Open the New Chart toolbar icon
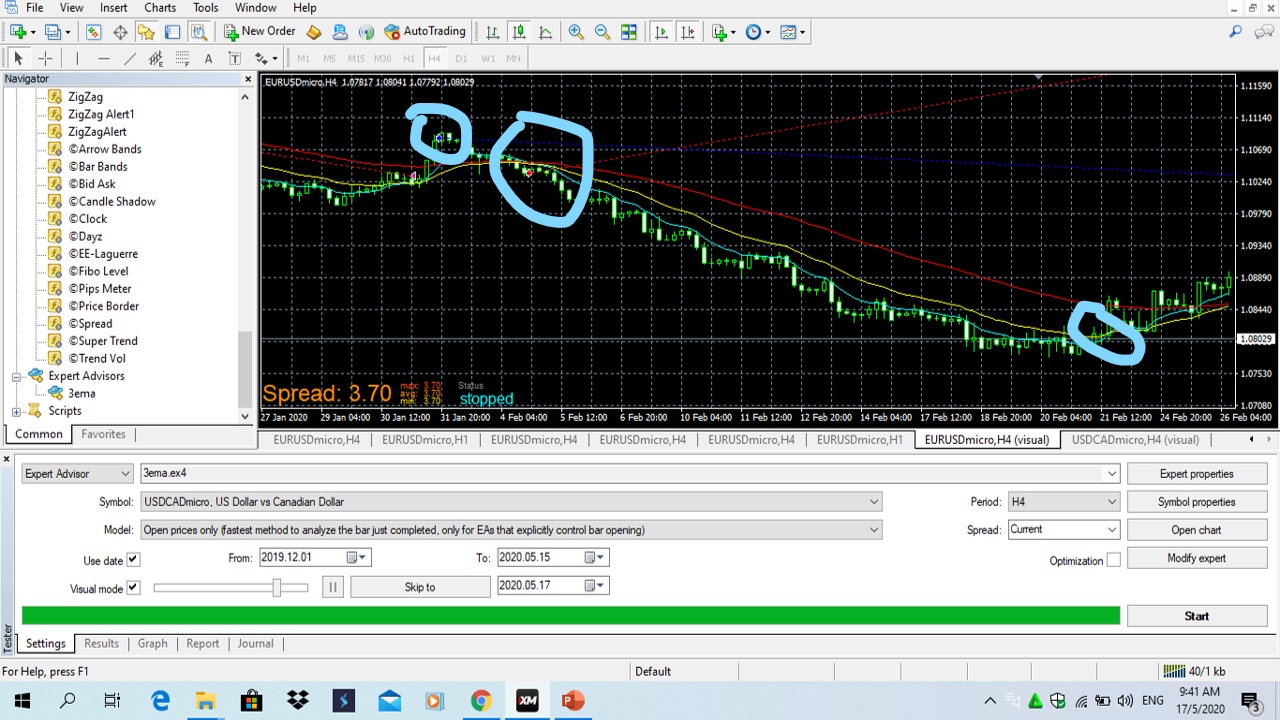This screenshot has height=720, width=1280. click(x=18, y=32)
